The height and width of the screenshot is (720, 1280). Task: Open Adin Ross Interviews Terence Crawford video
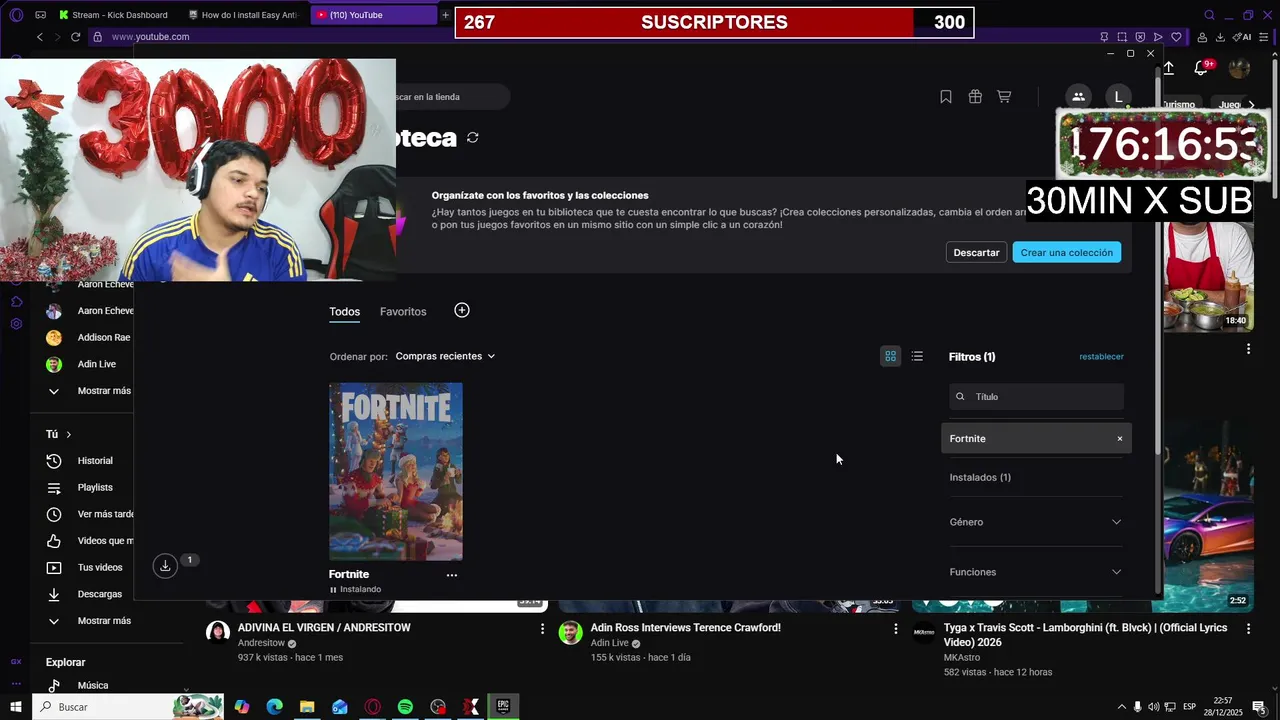tap(685, 628)
